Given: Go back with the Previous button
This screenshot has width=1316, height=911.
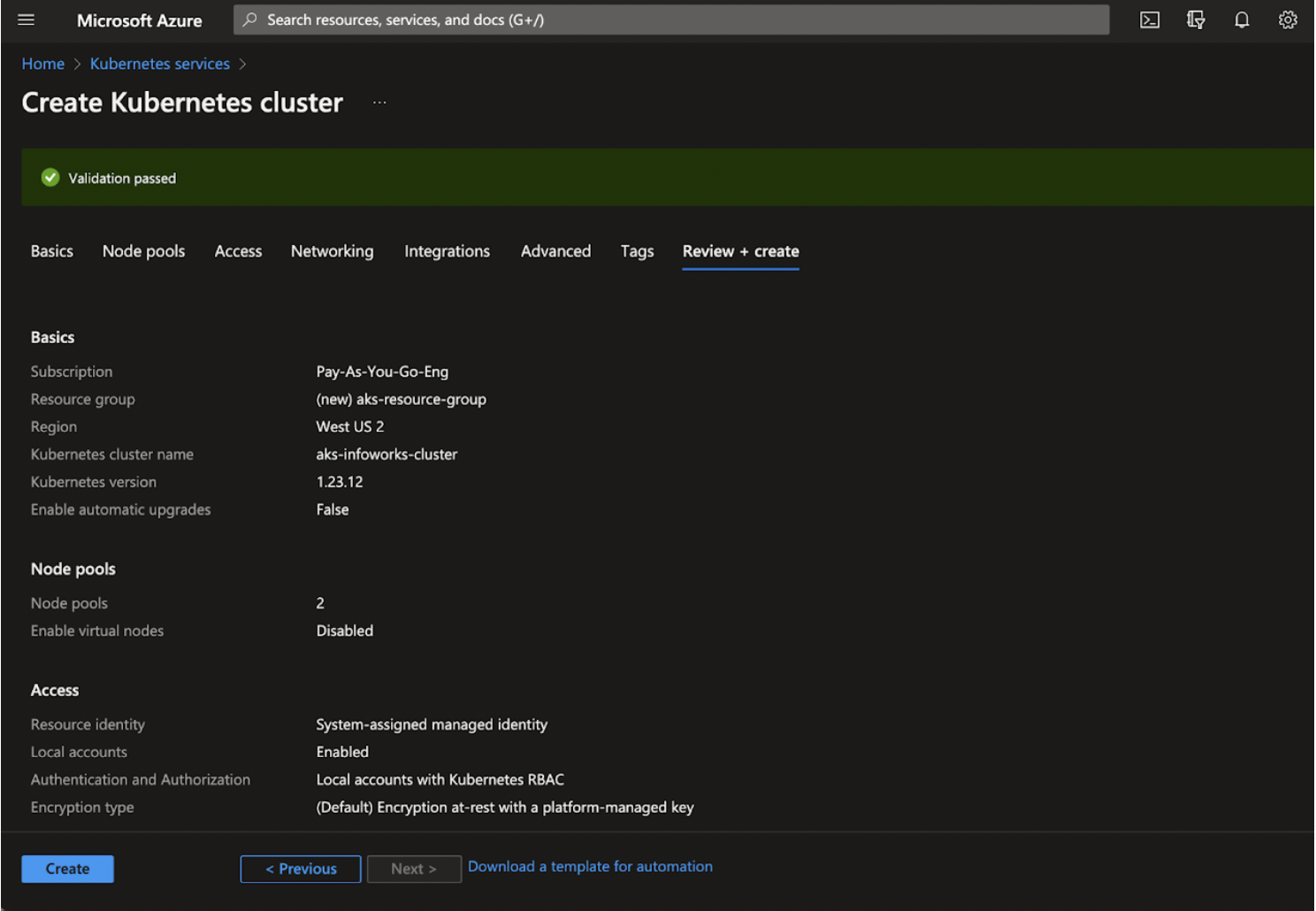Looking at the screenshot, I should click(x=301, y=869).
